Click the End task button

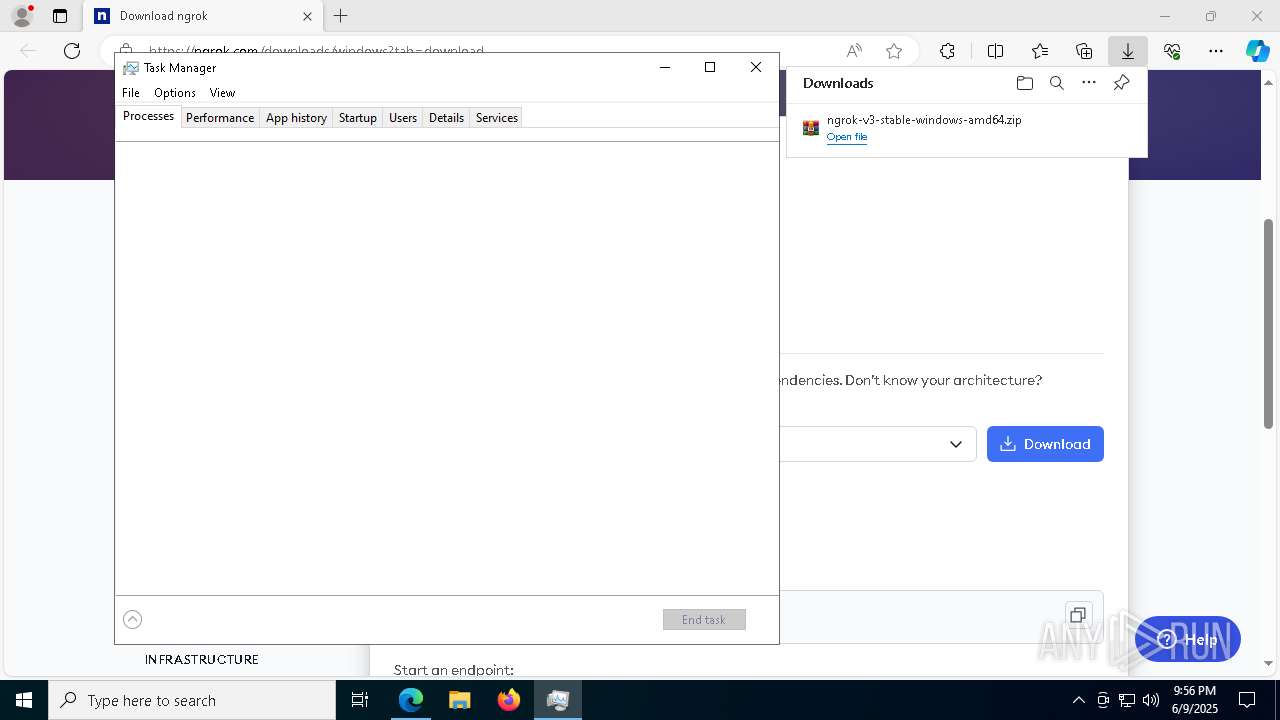tap(704, 620)
